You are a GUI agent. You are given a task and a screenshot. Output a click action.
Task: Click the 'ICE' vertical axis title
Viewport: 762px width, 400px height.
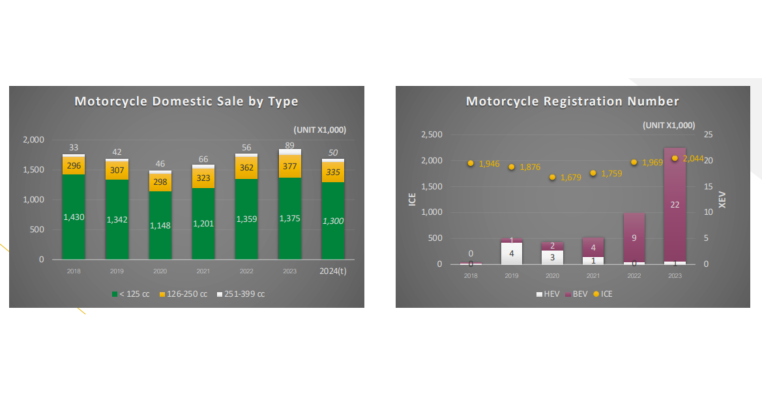coord(412,199)
